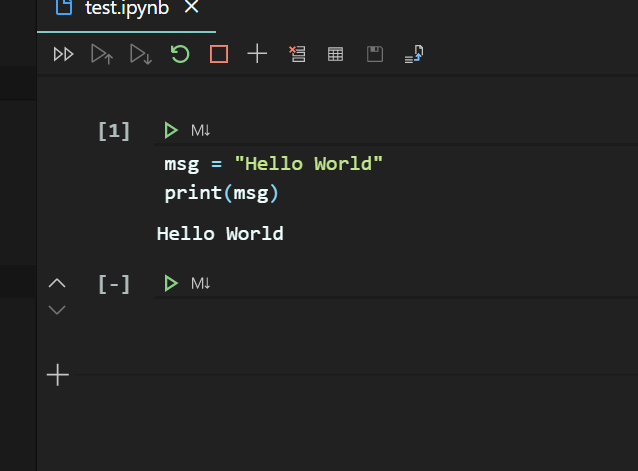
Task: Run current cell and cells below
Action: pyautogui.click(x=141, y=55)
